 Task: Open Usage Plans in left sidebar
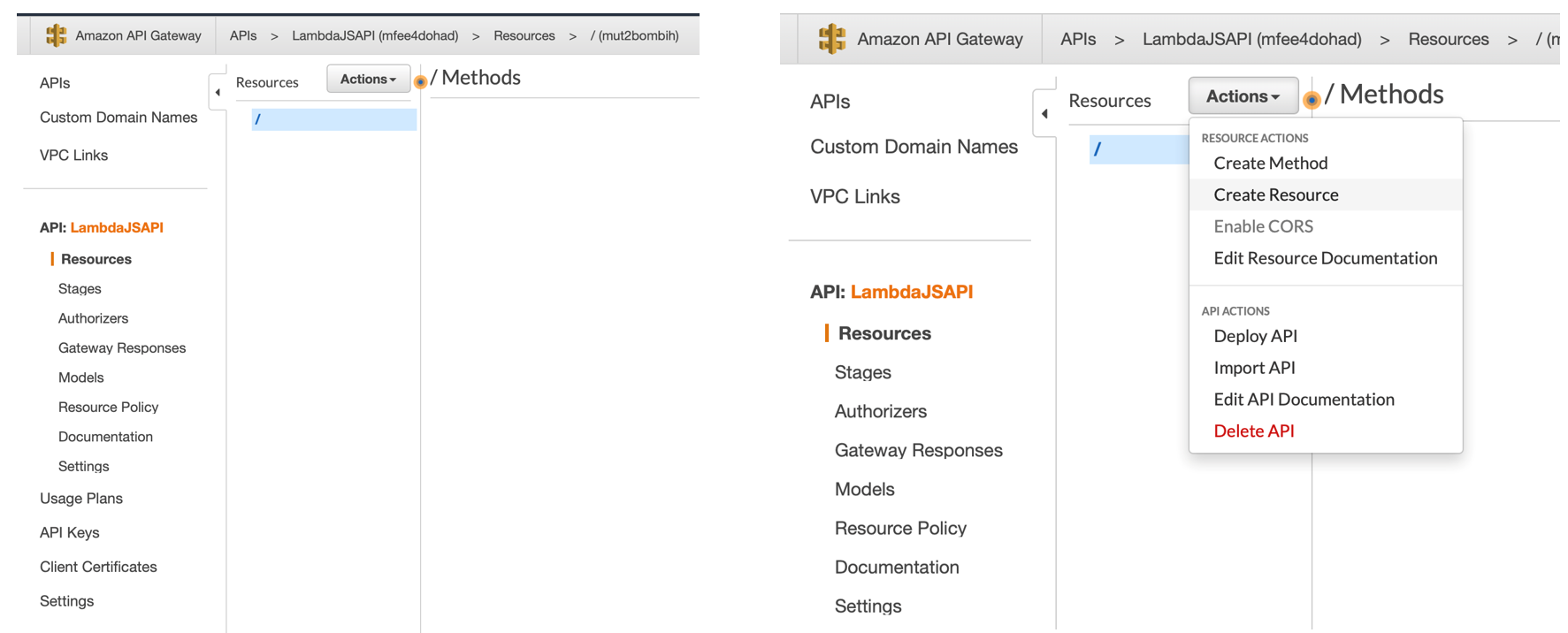pyautogui.click(x=81, y=499)
